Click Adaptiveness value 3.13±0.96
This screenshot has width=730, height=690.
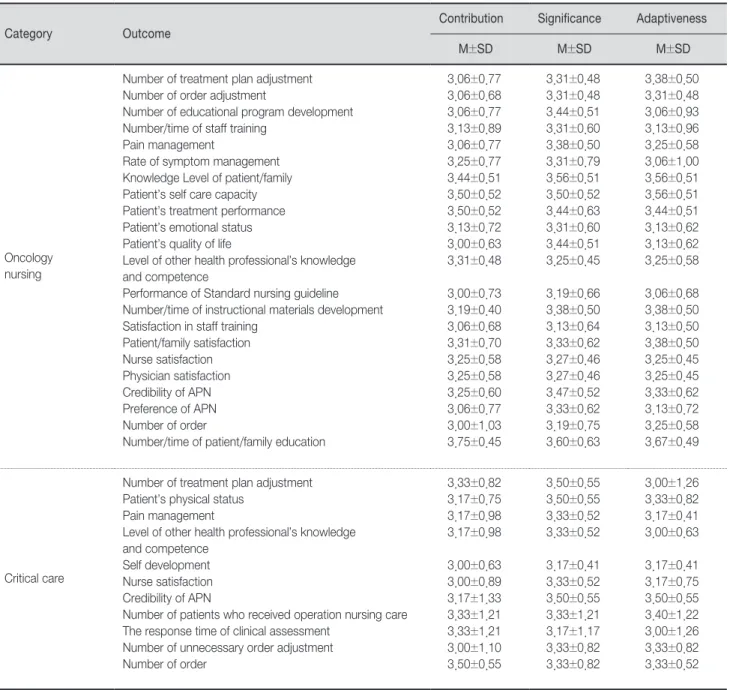tap(672, 129)
